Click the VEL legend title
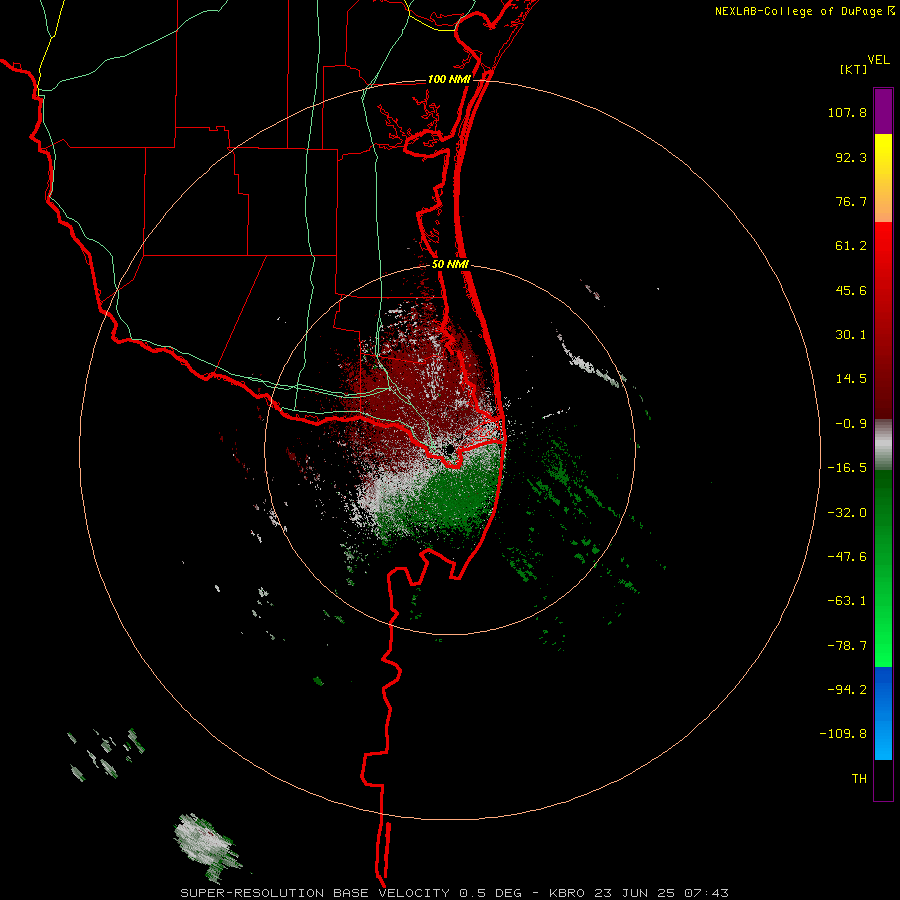The width and height of the screenshot is (900, 900). click(878, 60)
